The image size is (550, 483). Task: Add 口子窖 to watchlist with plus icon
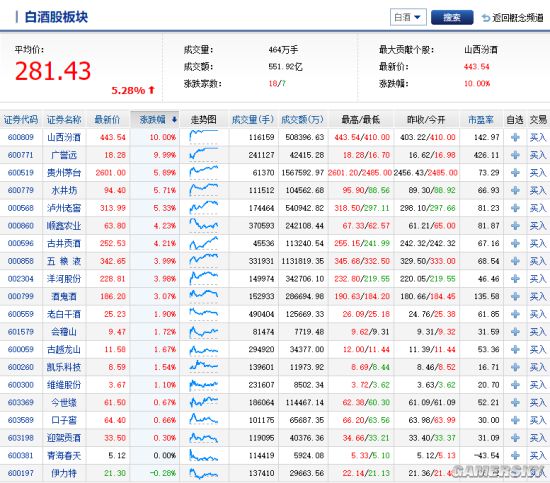pyautogui.click(x=515, y=420)
